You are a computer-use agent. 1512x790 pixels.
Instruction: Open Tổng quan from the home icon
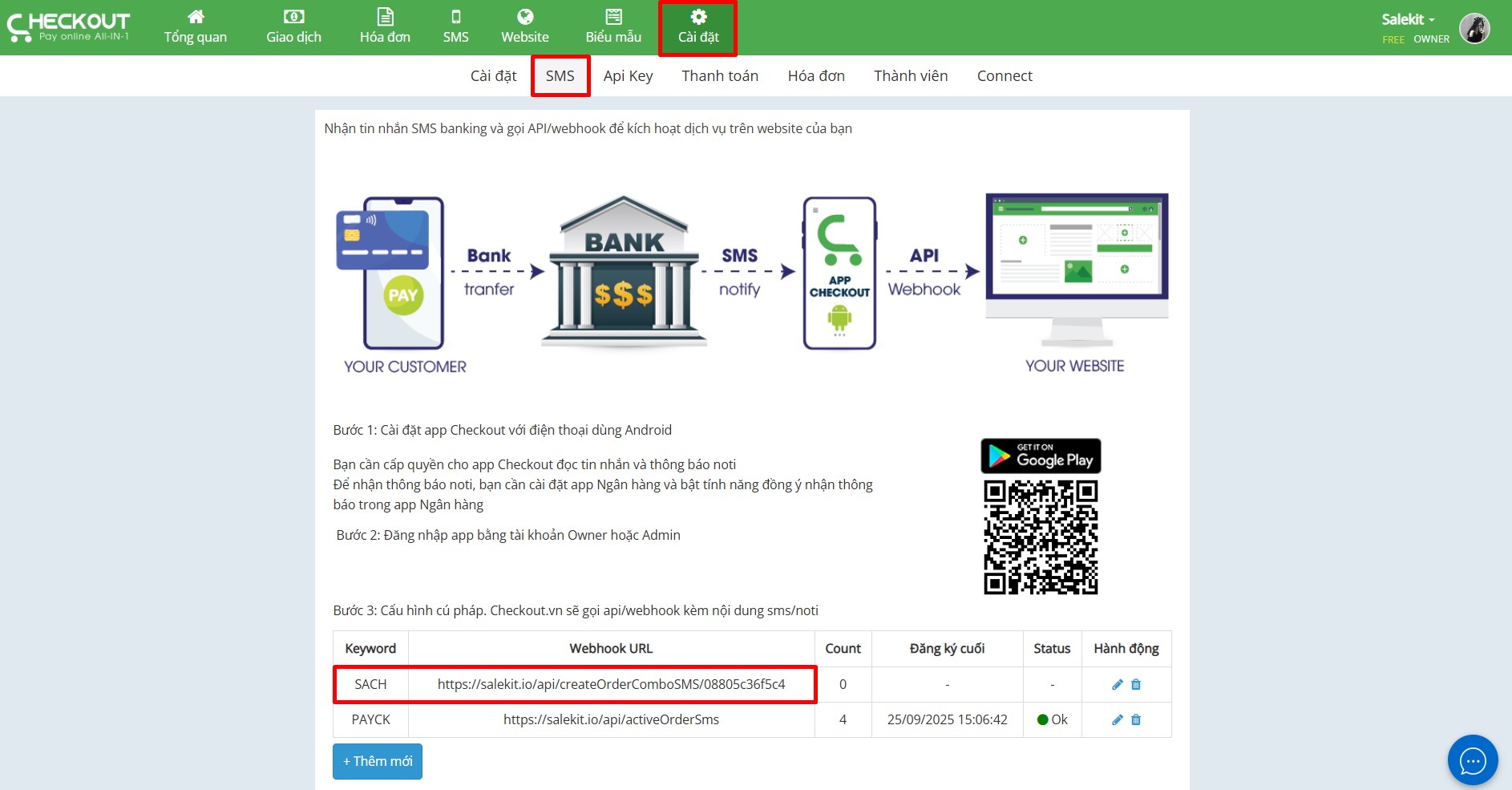pyautogui.click(x=196, y=27)
